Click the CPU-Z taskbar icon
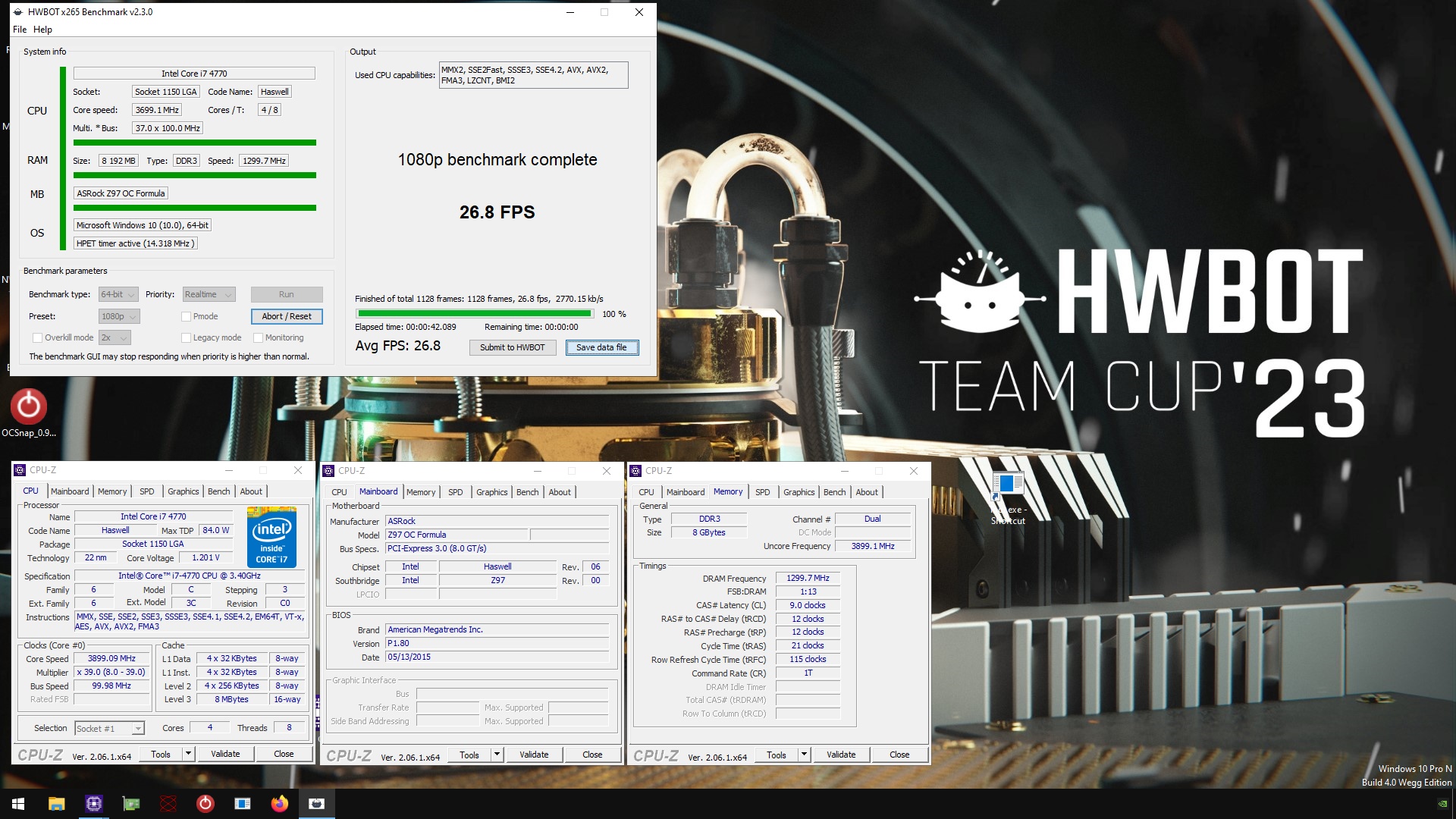The width and height of the screenshot is (1456, 819). click(93, 804)
